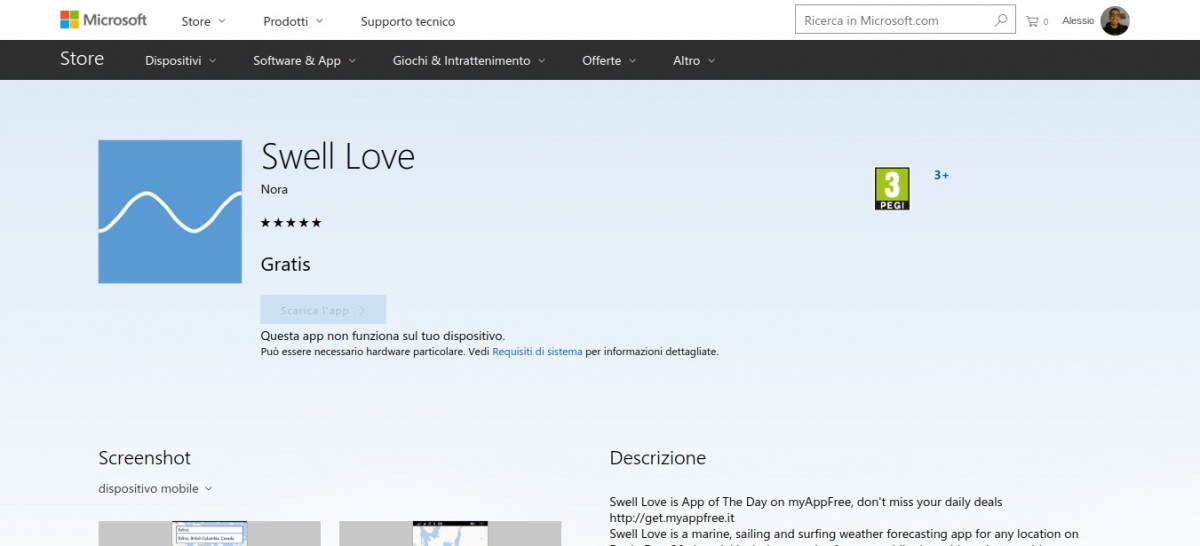Click the 3+ age rating link
1200x546 pixels.
[x=941, y=175]
